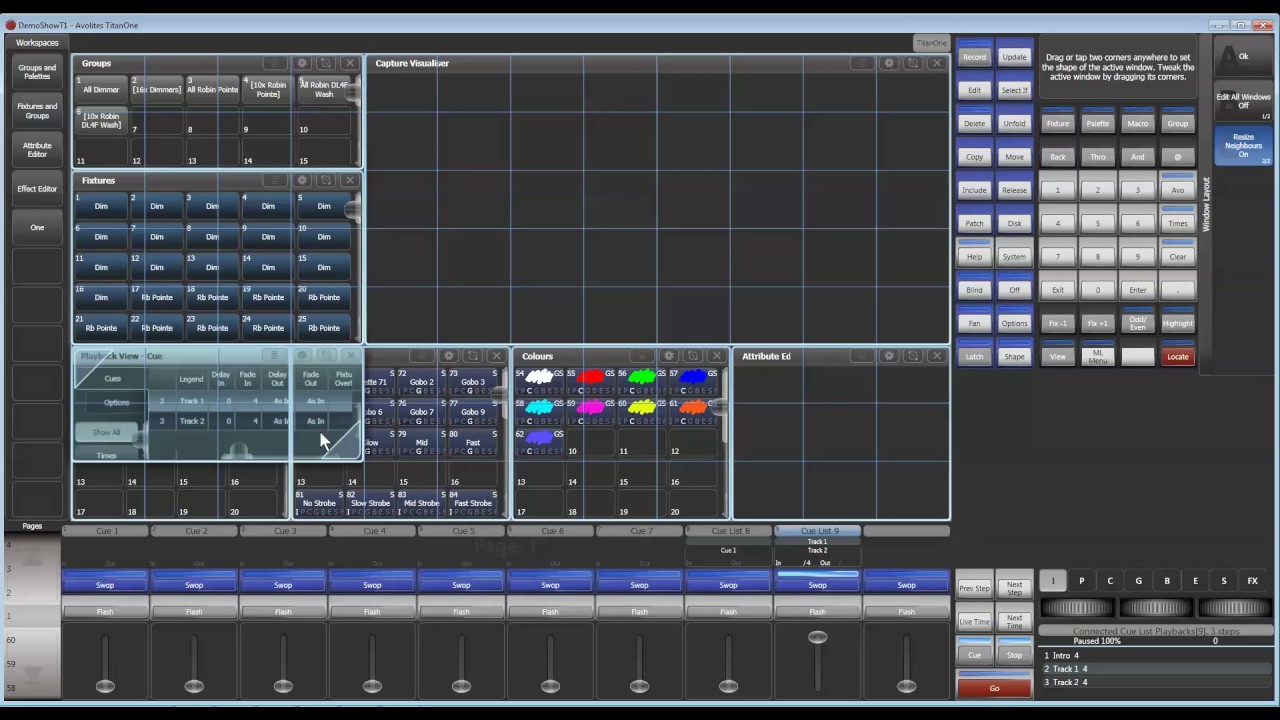Image resolution: width=1280 pixels, height=720 pixels.
Task: Click the Cue List 9 playback fader
Action: click(817, 638)
